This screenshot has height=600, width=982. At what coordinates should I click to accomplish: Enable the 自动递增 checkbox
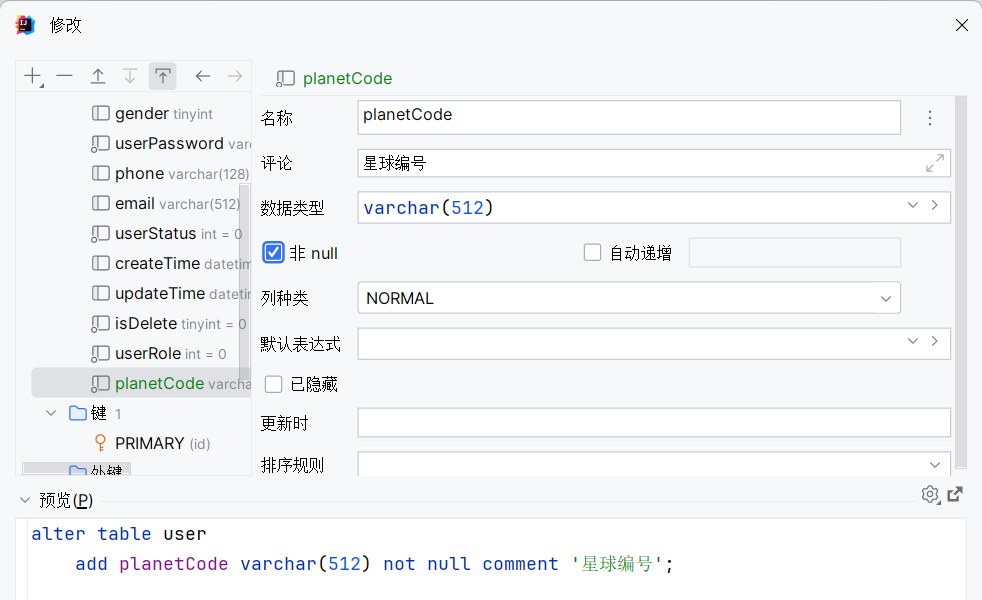[x=592, y=253]
